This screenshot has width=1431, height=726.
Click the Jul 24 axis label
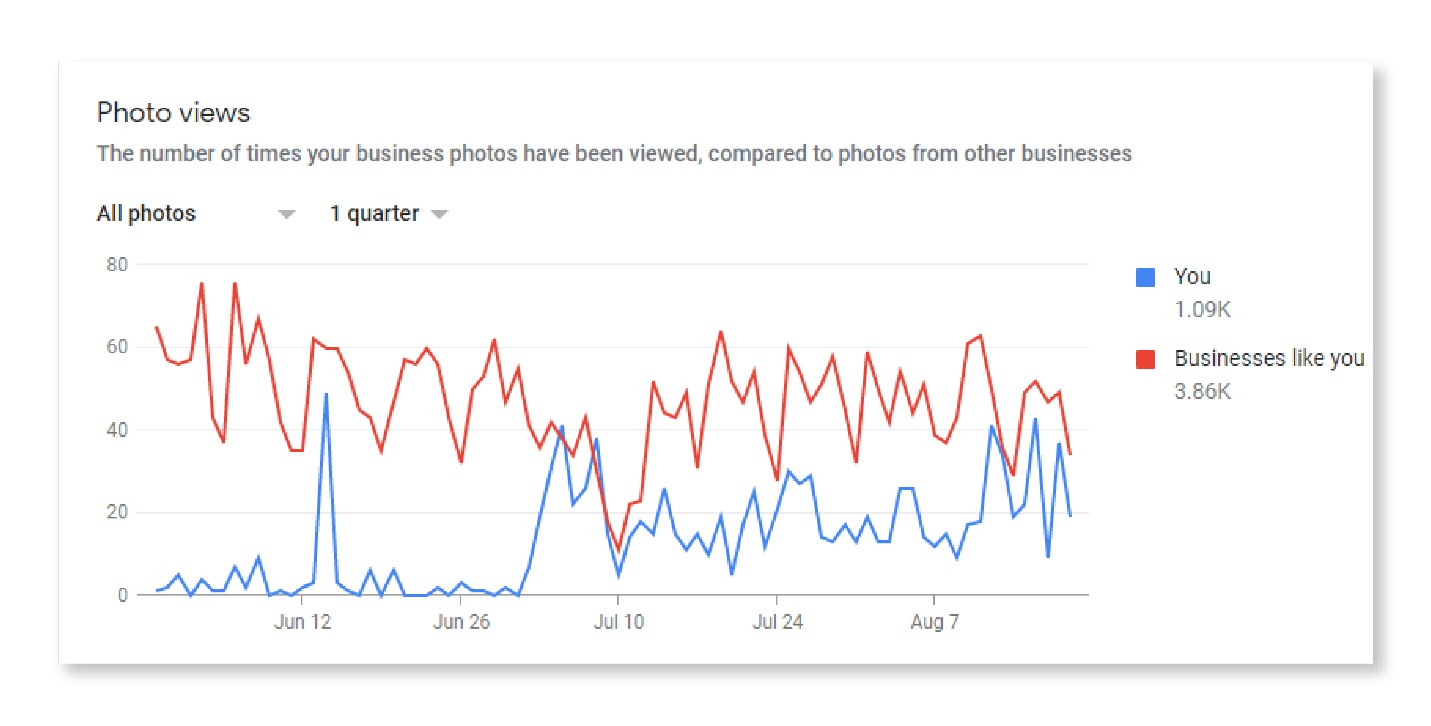[x=777, y=620]
